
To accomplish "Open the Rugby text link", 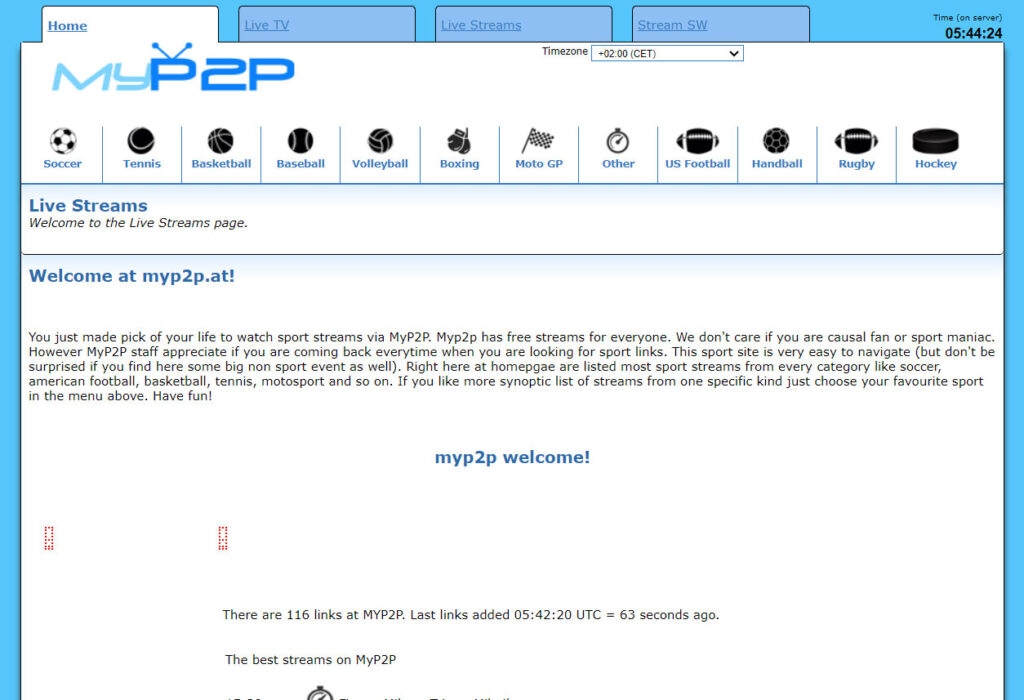I will pos(856,164).
